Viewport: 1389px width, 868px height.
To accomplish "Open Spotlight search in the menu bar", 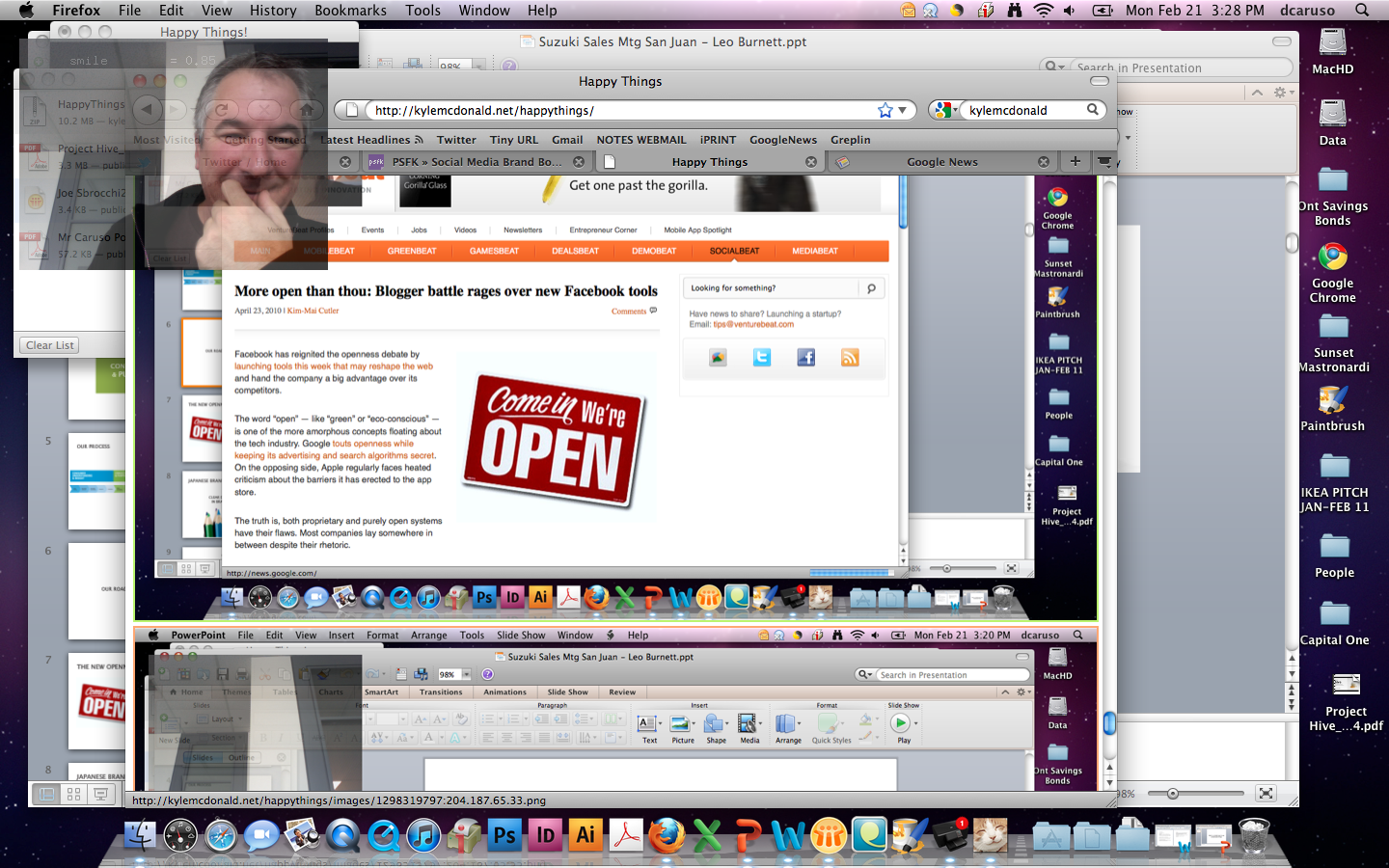I will [1362, 11].
